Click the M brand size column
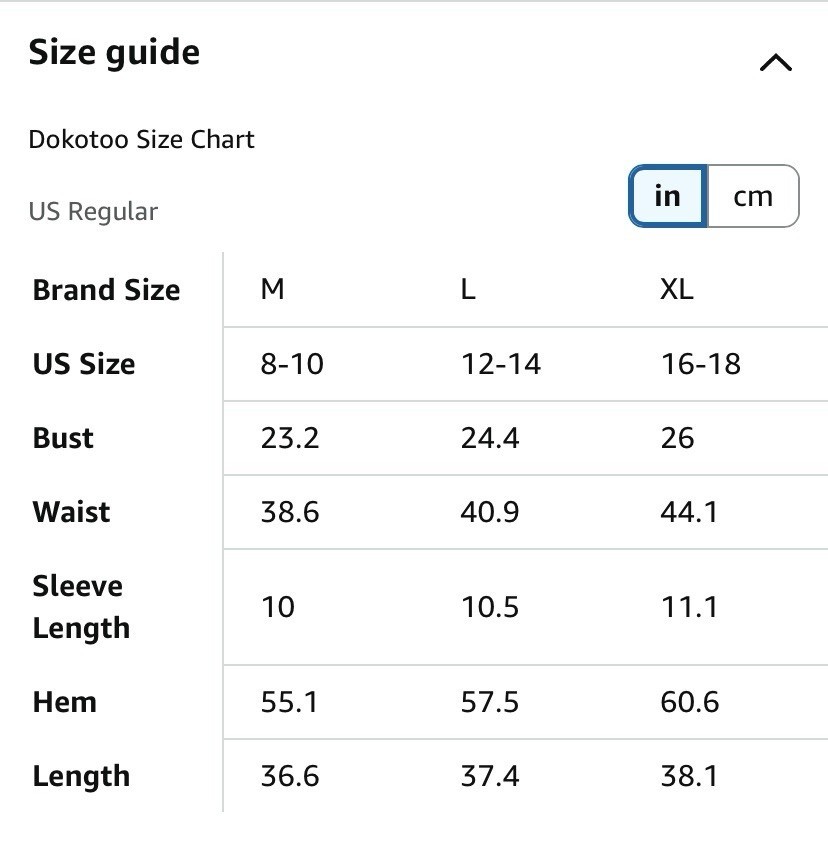The image size is (828, 844). [x=272, y=289]
